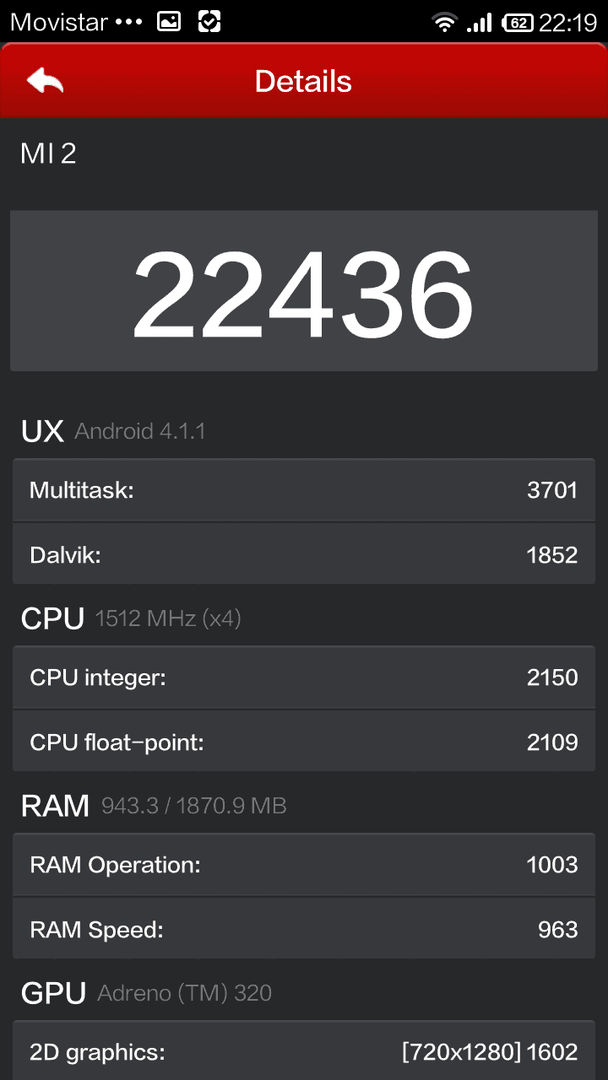Tap the battery level indicator
Image resolution: width=608 pixels, height=1080 pixels.
click(x=518, y=23)
